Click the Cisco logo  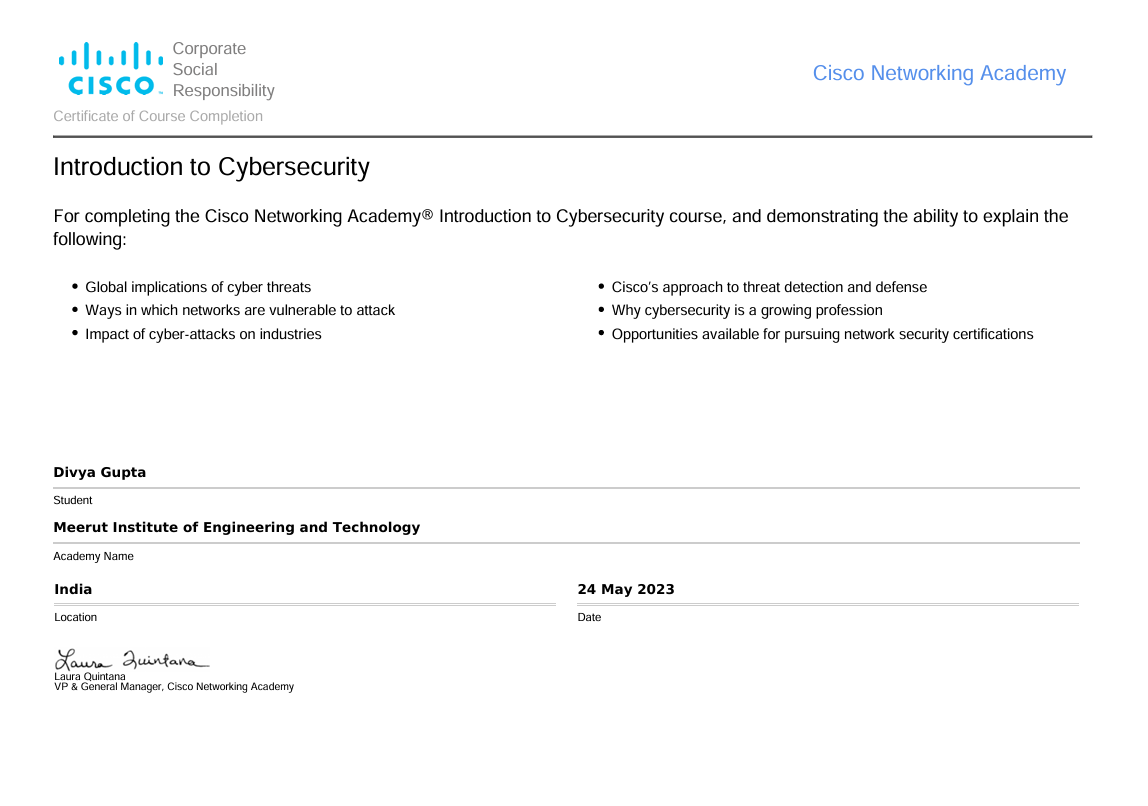click(110, 69)
